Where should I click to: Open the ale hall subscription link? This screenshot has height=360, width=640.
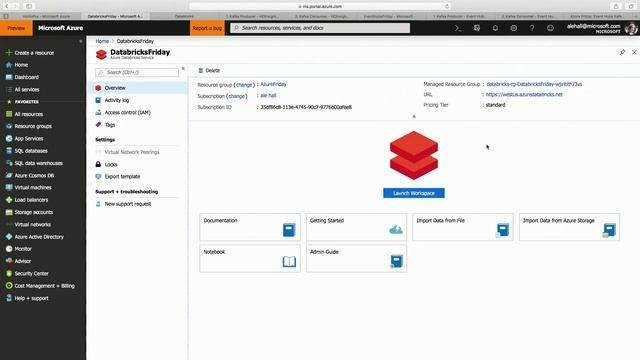[268, 96]
